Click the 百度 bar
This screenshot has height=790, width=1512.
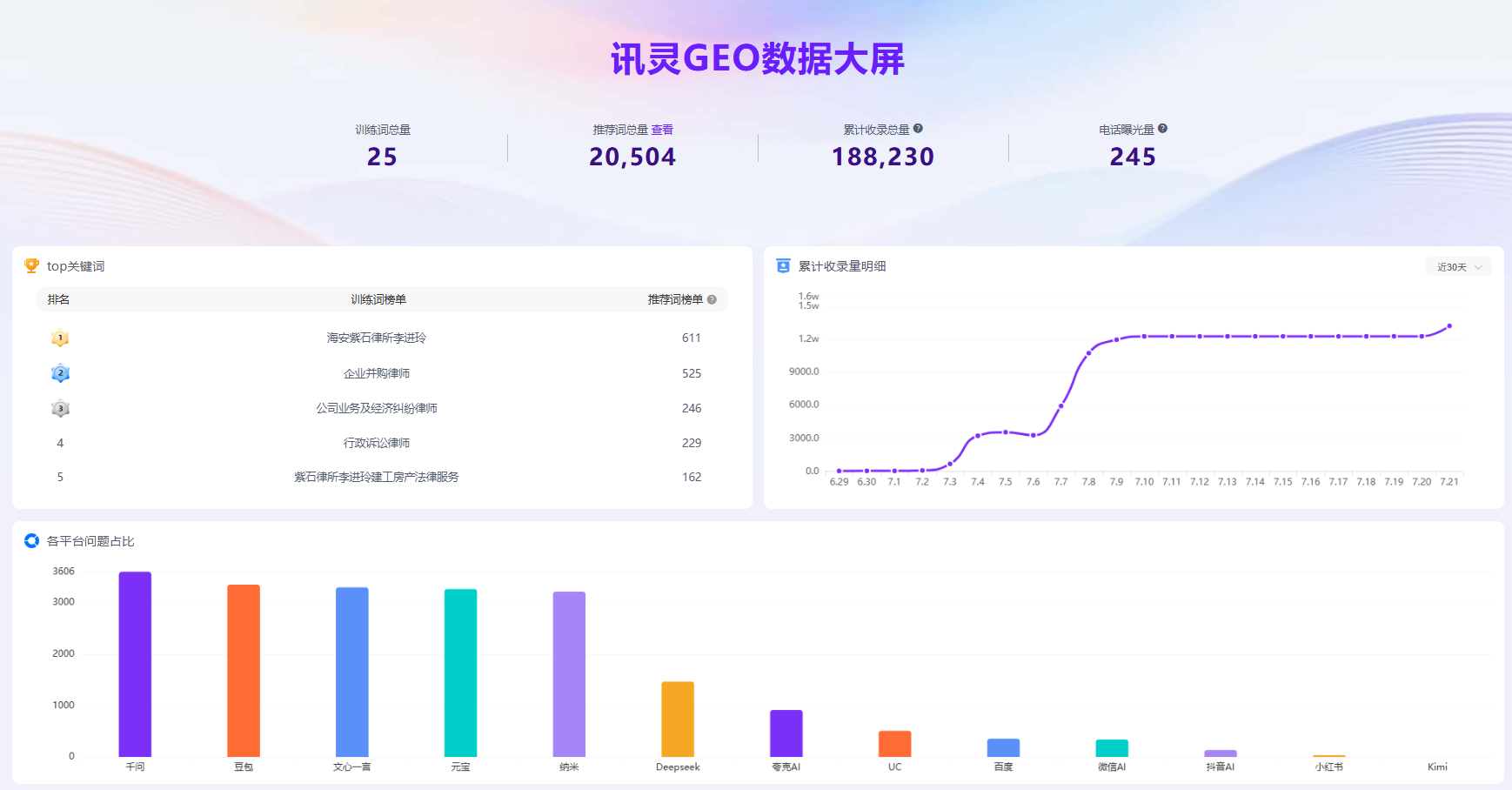(1003, 747)
